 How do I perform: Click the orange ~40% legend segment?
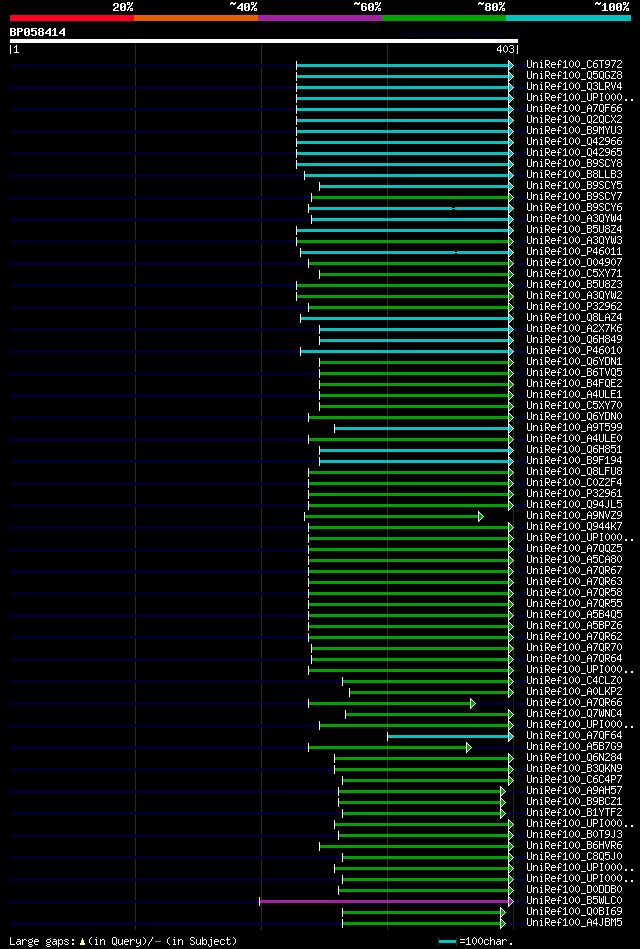pos(196,18)
